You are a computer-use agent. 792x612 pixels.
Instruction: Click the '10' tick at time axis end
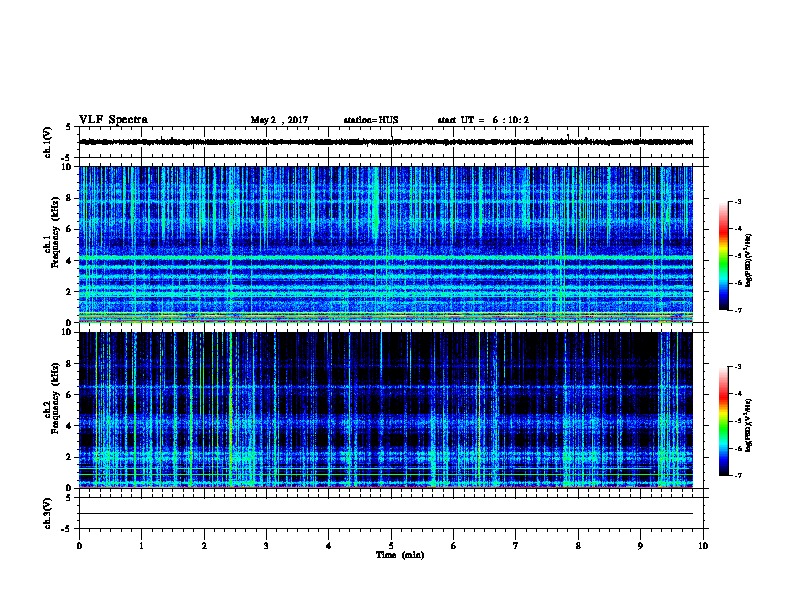[x=703, y=545]
